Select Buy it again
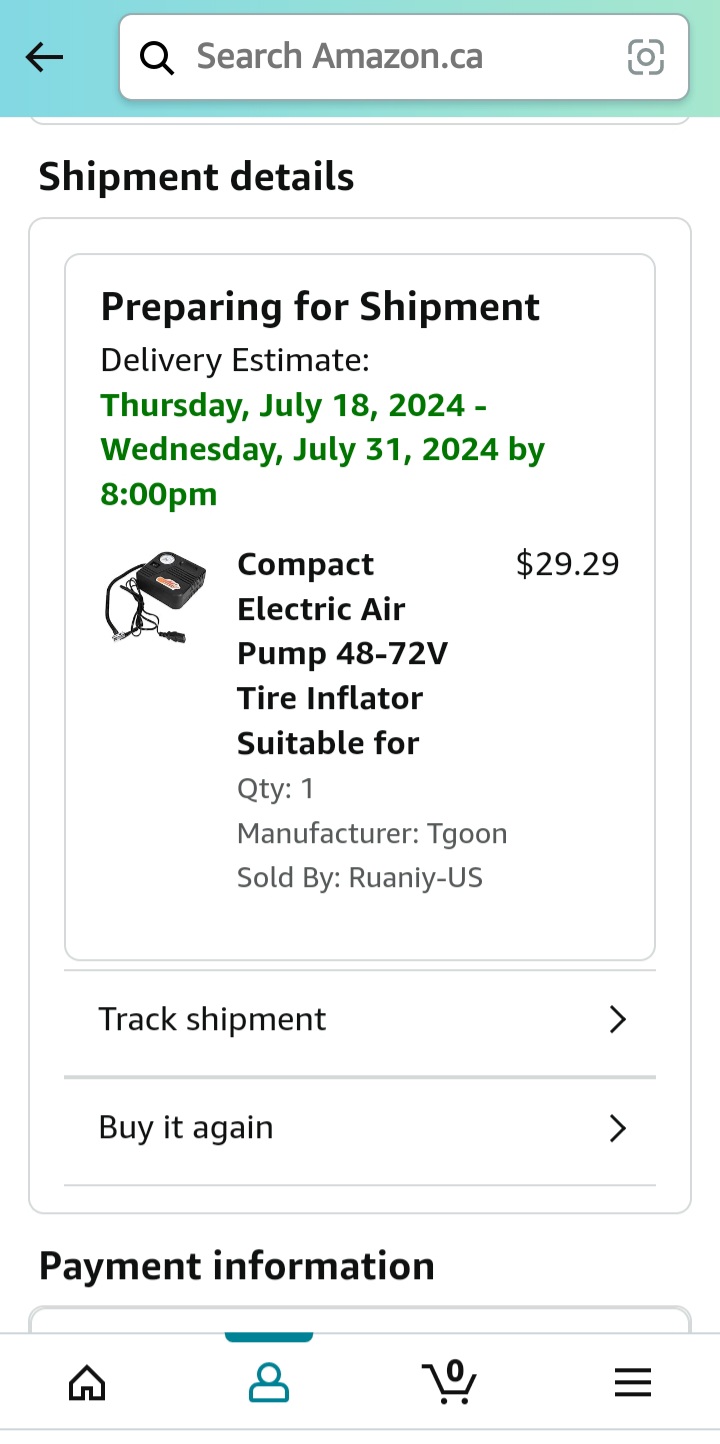The image size is (720, 1444). (185, 1128)
